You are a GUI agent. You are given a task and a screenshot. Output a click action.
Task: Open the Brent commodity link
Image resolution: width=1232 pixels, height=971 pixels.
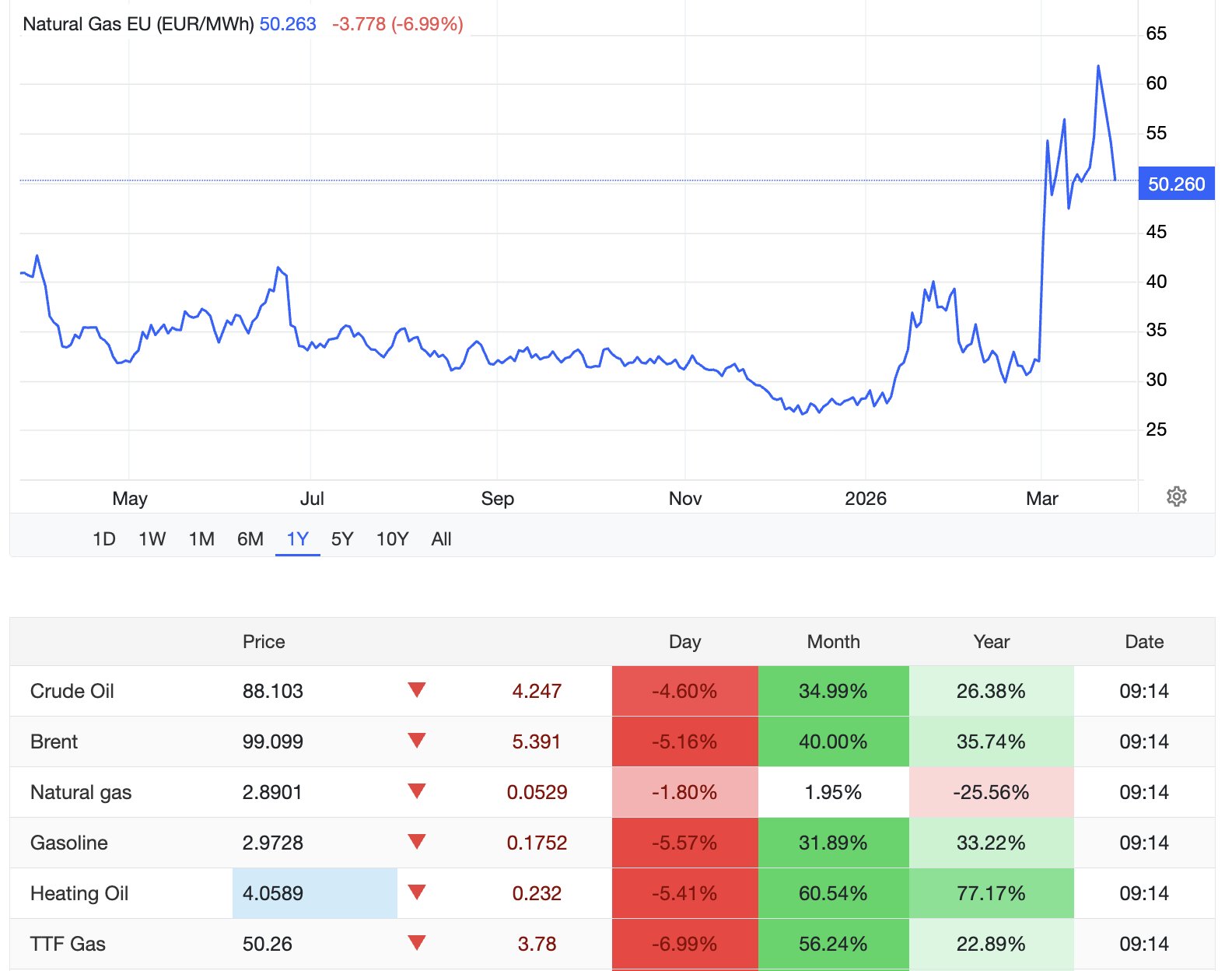click(x=54, y=741)
